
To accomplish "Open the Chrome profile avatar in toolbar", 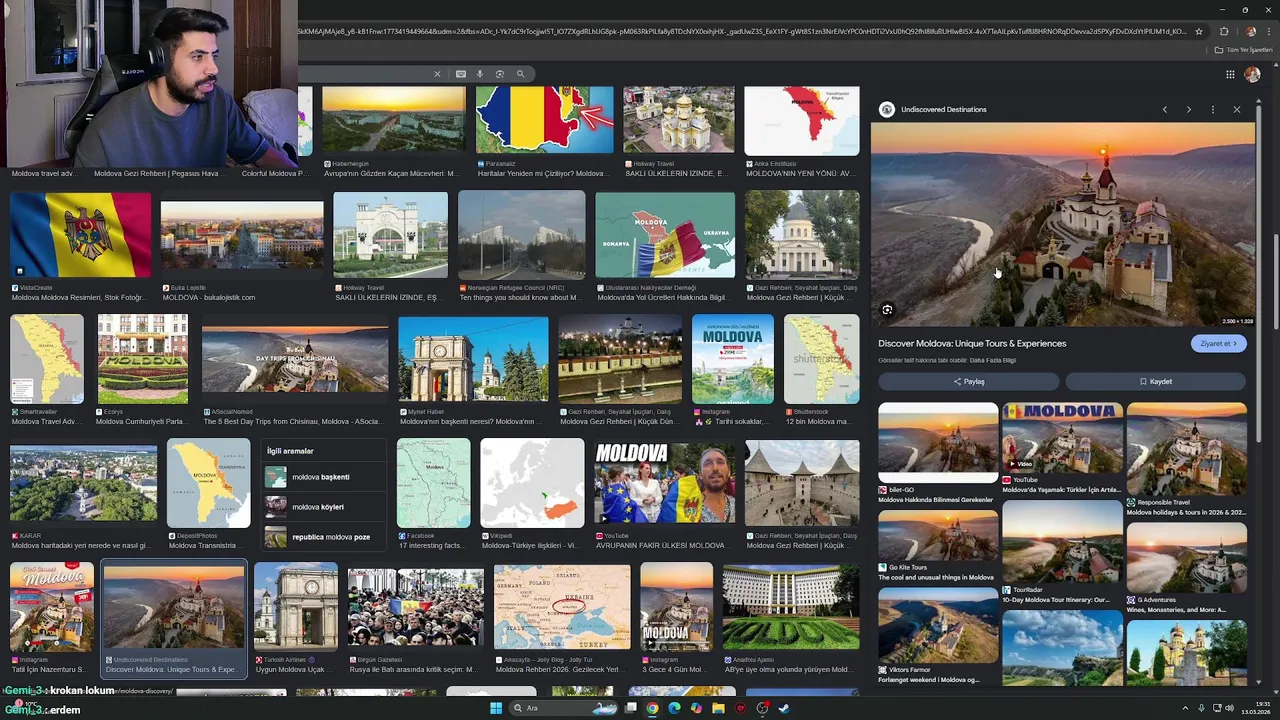I will point(1250,31).
